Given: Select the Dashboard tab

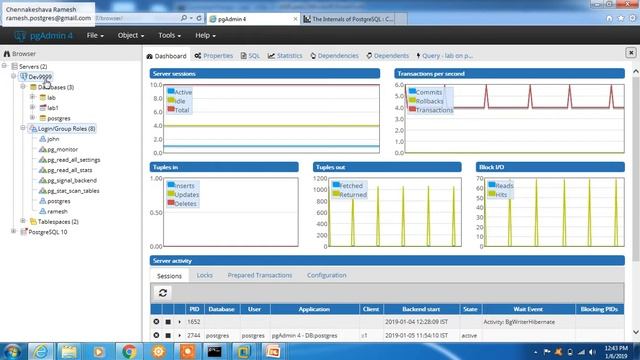Looking at the screenshot, I should tap(166, 56).
